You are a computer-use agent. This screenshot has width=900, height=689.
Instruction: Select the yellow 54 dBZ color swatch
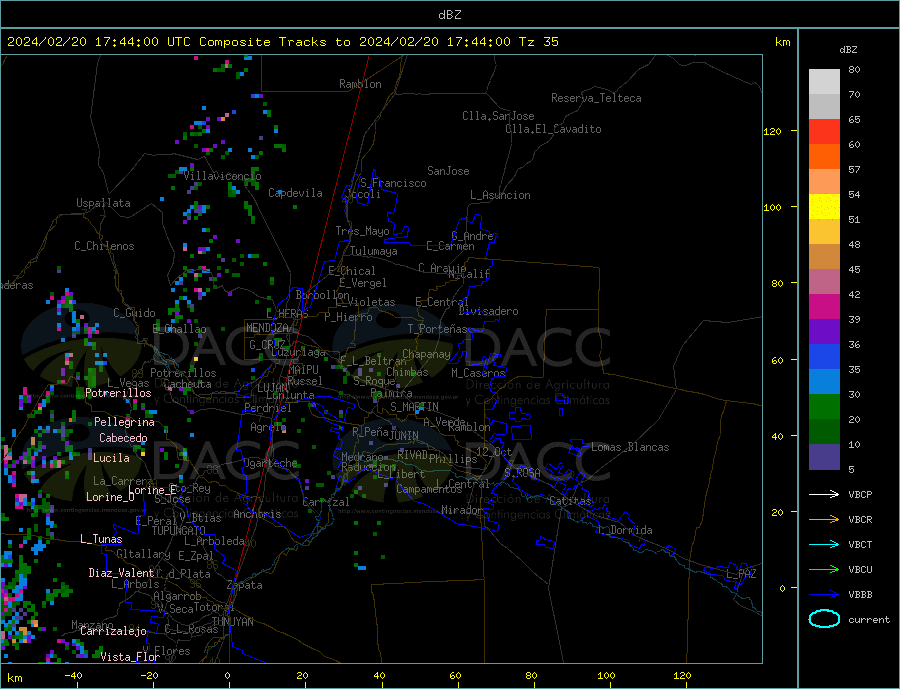point(824,207)
